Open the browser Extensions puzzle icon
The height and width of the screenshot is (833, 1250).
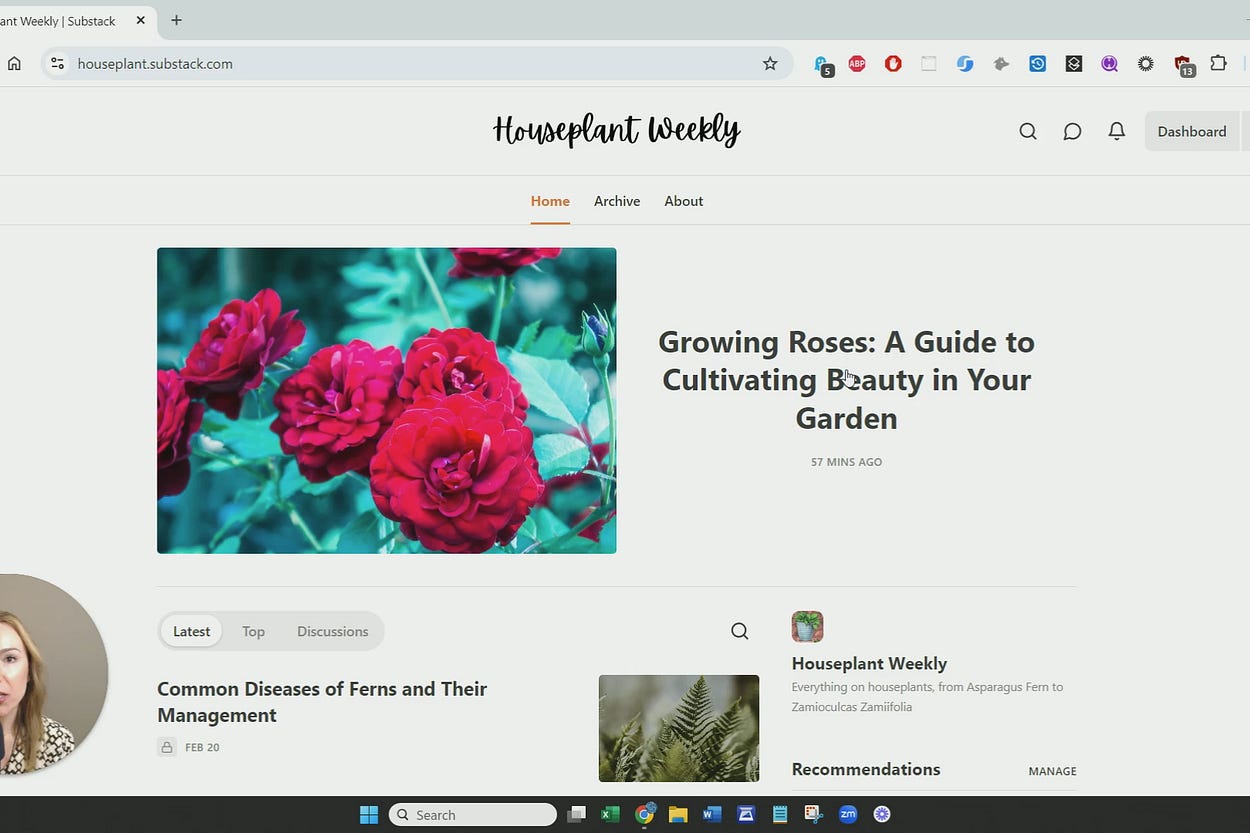pos(1218,64)
